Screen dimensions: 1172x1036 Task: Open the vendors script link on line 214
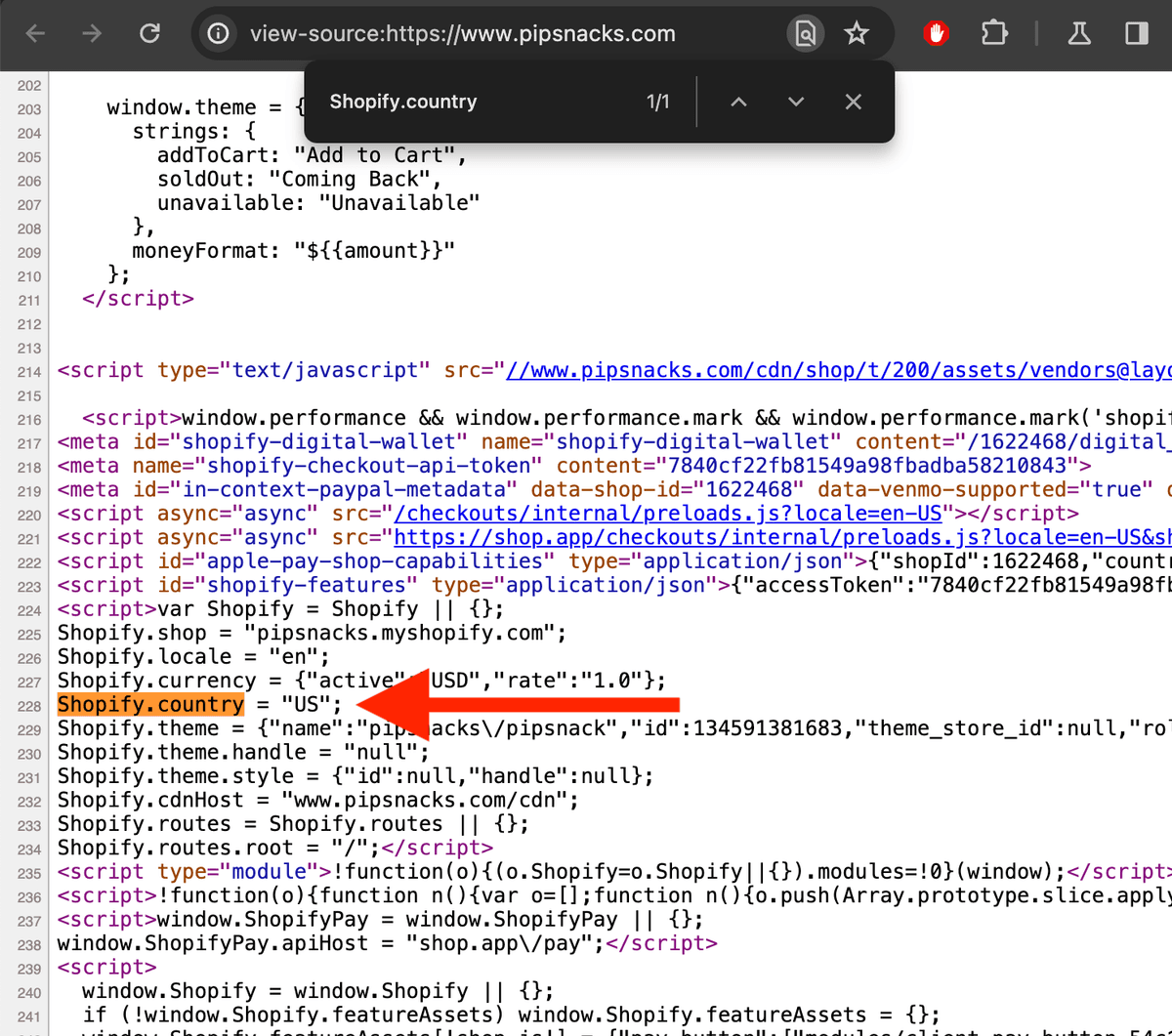(838, 370)
